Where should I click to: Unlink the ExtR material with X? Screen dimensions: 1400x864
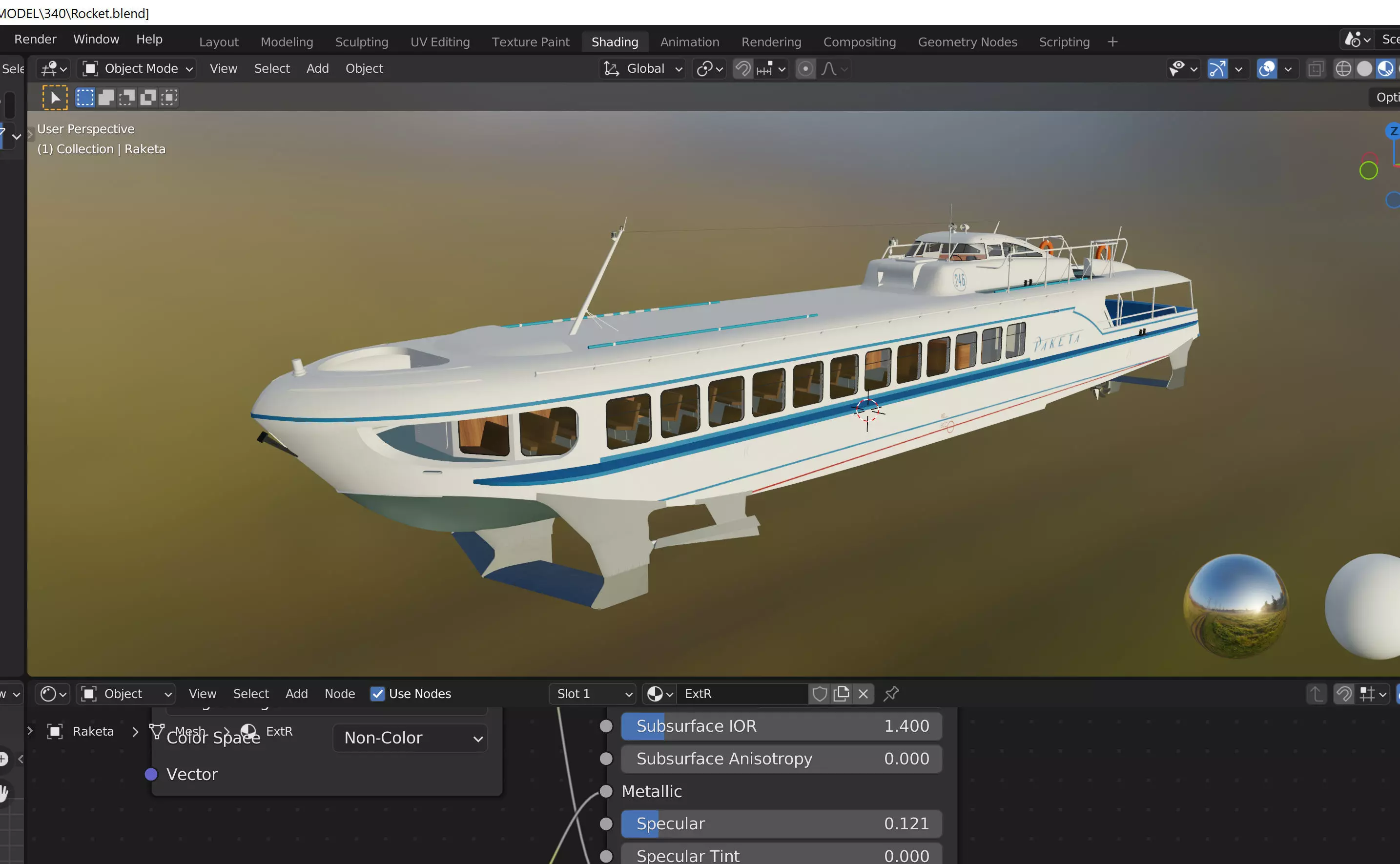point(863,694)
